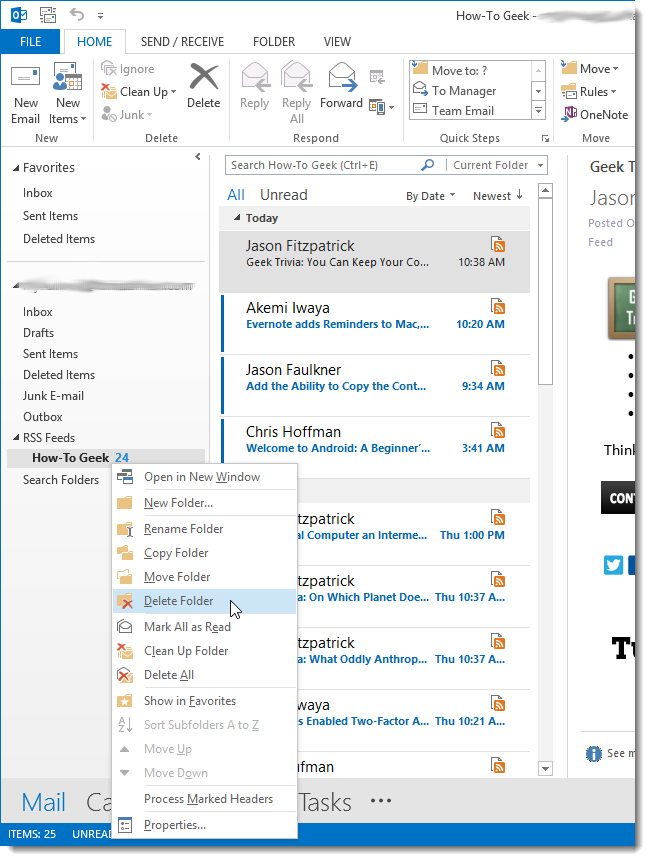Select the Junk E-mail folder
This screenshot has width=650, height=861.
pyautogui.click(x=53, y=396)
